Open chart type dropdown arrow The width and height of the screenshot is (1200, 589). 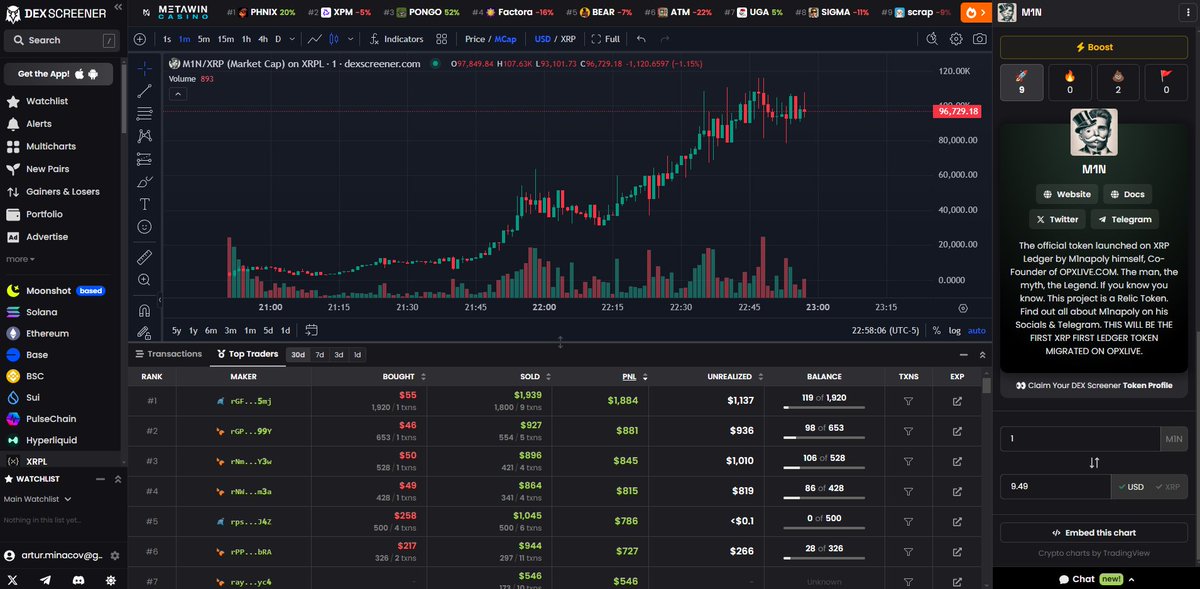(x=349, y=39)
